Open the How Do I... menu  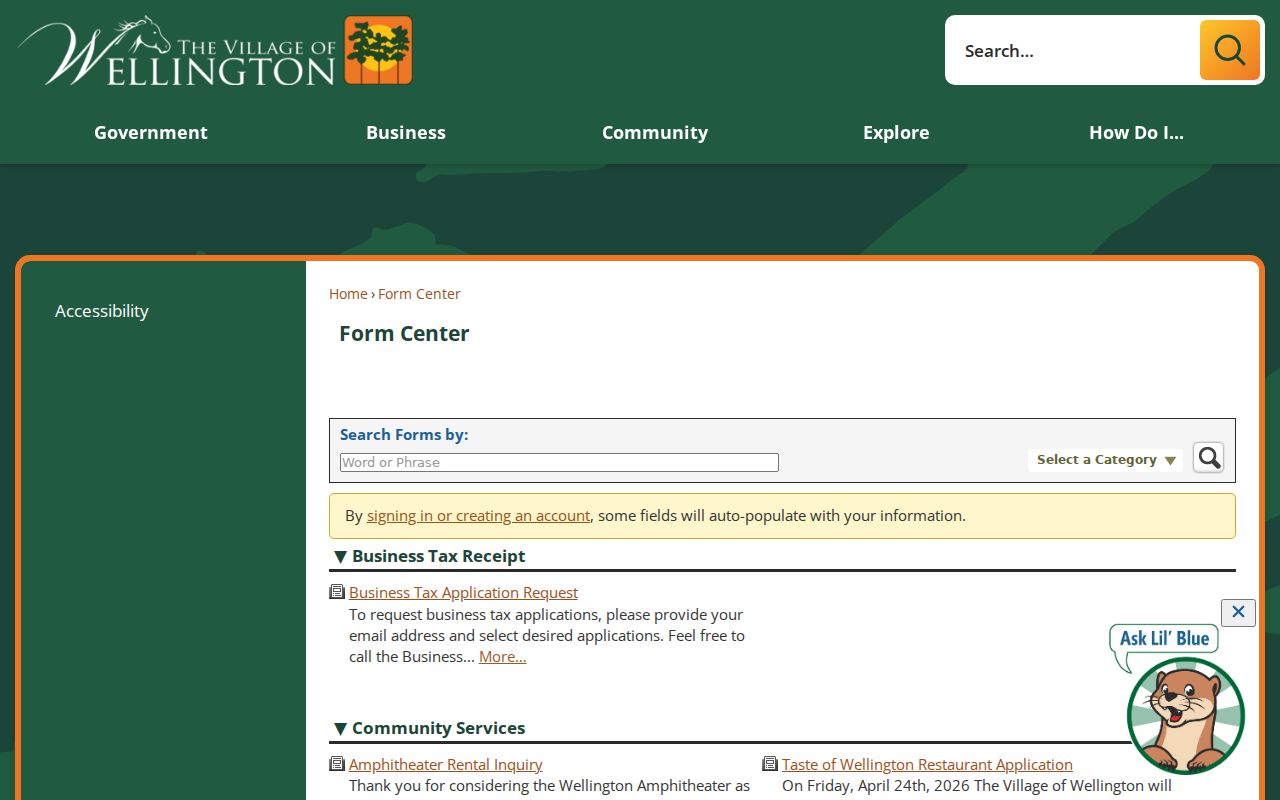[1136, 132]
